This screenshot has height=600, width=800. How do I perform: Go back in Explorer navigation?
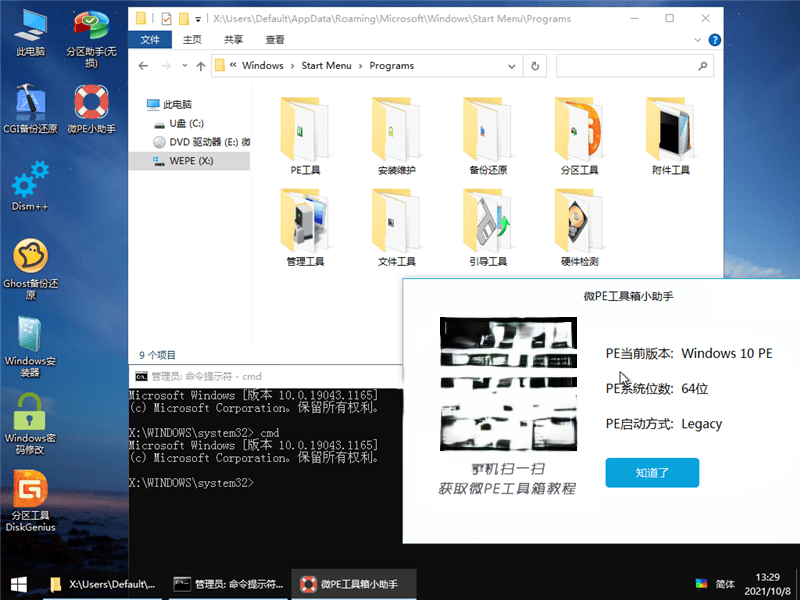[143, 66]
